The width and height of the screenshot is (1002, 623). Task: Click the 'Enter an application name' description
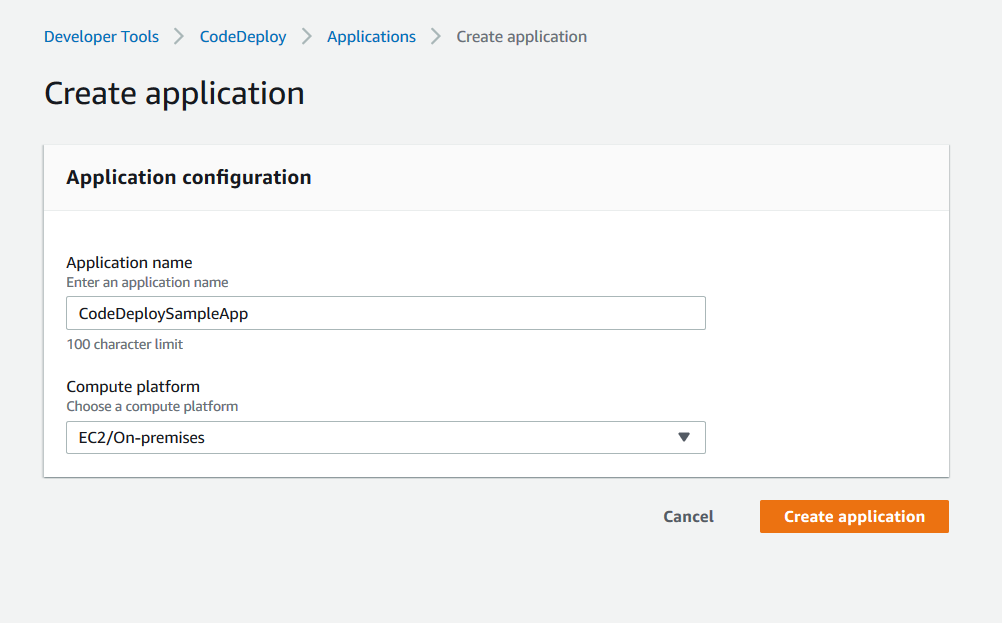coord(147,282)
